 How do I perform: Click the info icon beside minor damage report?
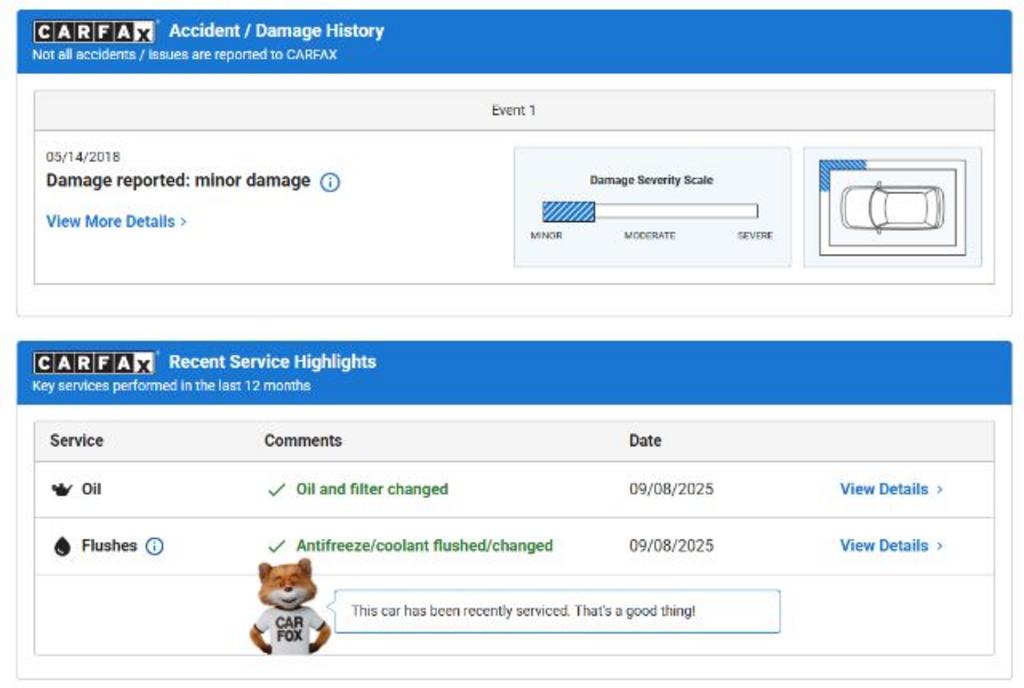(x=330, y=182)
